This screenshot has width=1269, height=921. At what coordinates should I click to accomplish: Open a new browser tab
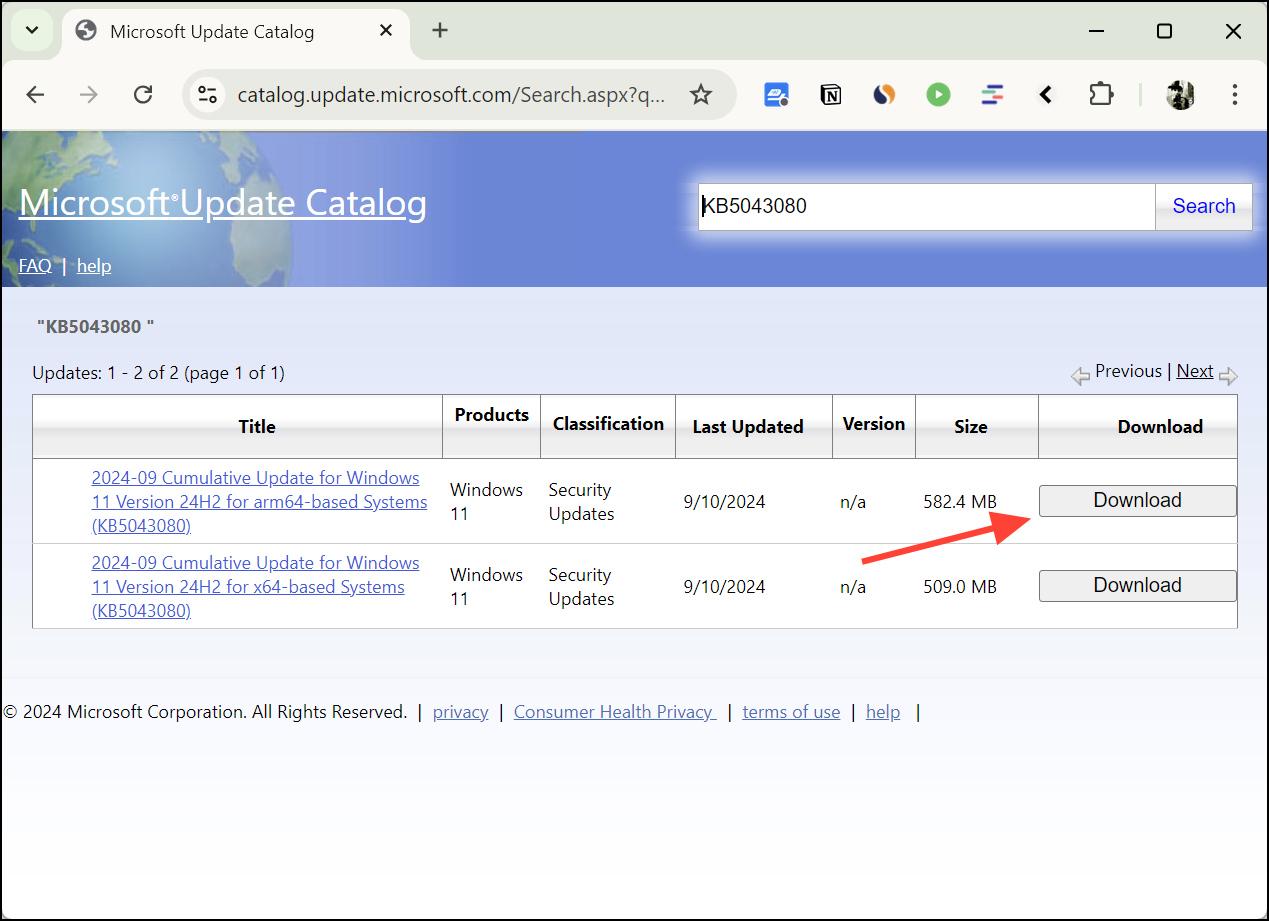[440, 31]
